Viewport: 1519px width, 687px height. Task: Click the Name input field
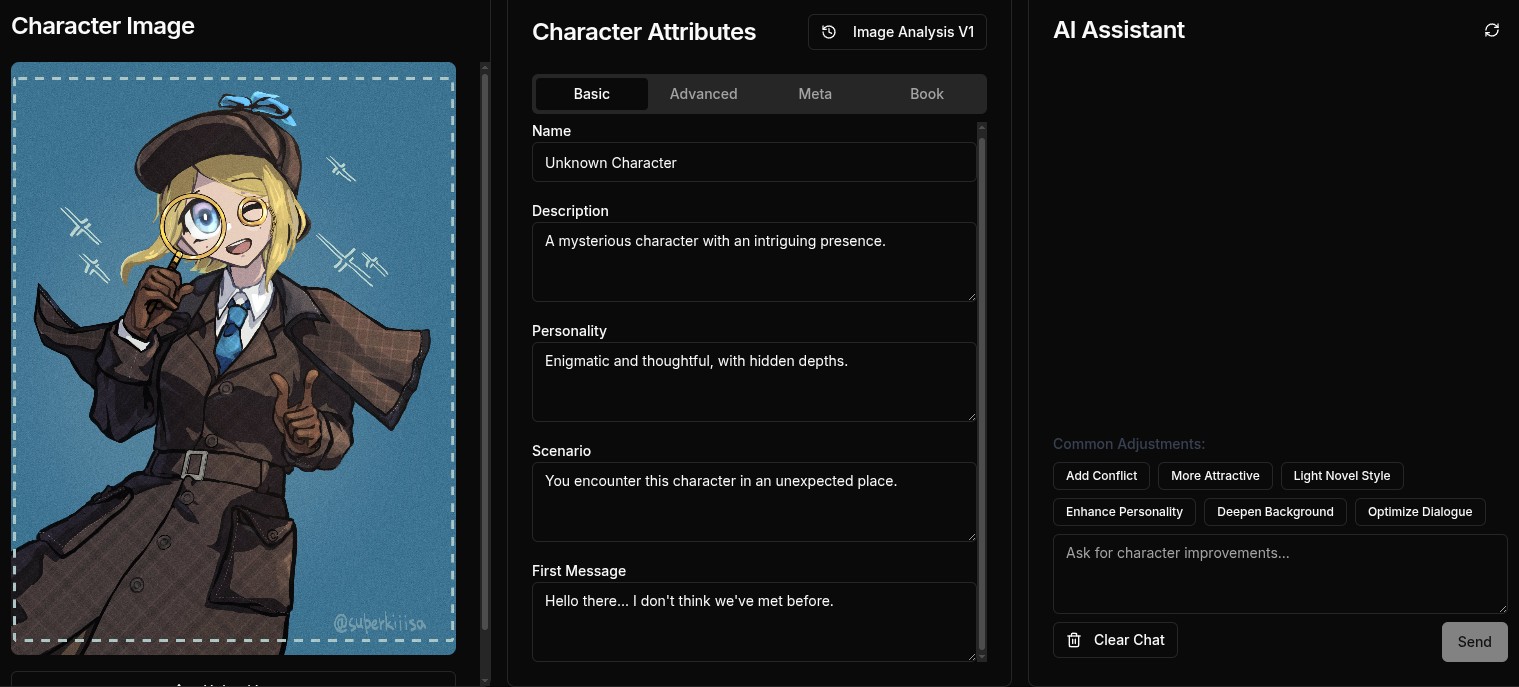tap(754, 162)
